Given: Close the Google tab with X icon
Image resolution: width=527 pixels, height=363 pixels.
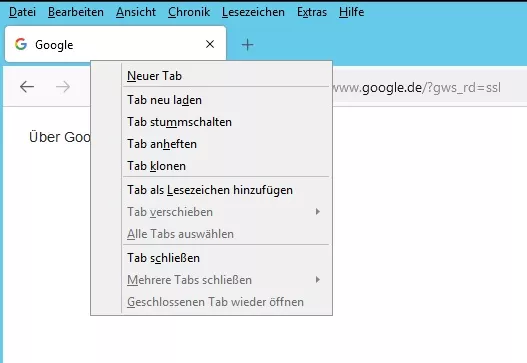Looking at the screenshot, I should click(x=210, y=44).
